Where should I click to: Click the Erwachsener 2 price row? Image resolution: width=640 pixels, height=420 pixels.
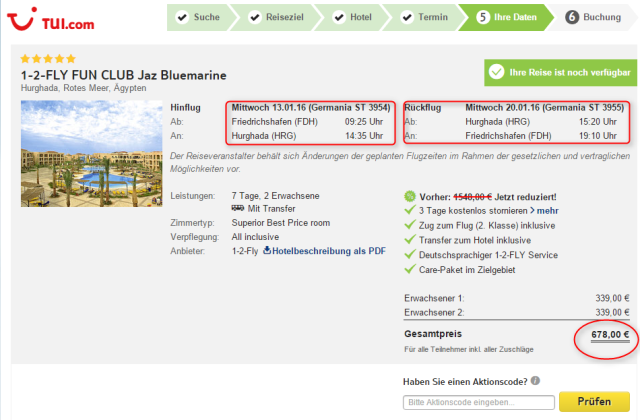(517, 313)
